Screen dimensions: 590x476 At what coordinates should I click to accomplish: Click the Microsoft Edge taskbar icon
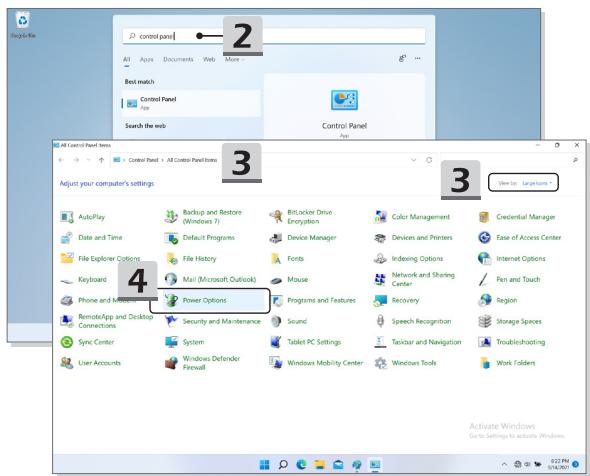[301, 465]
